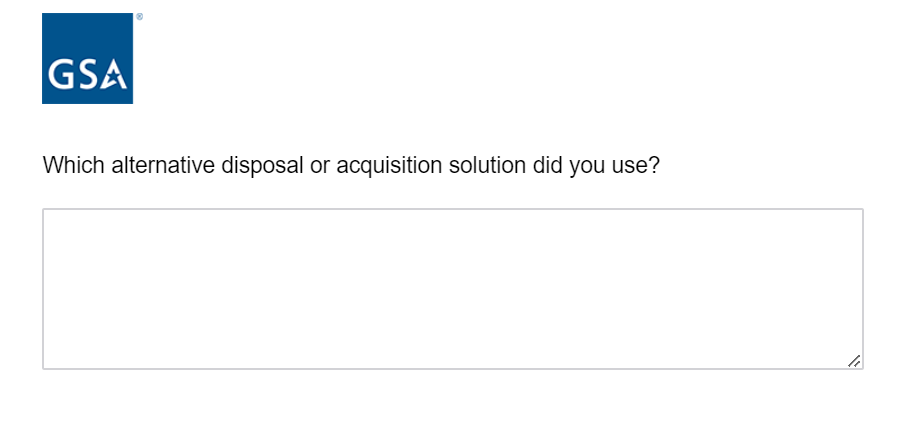Click the resize grip of the text area

854,361
